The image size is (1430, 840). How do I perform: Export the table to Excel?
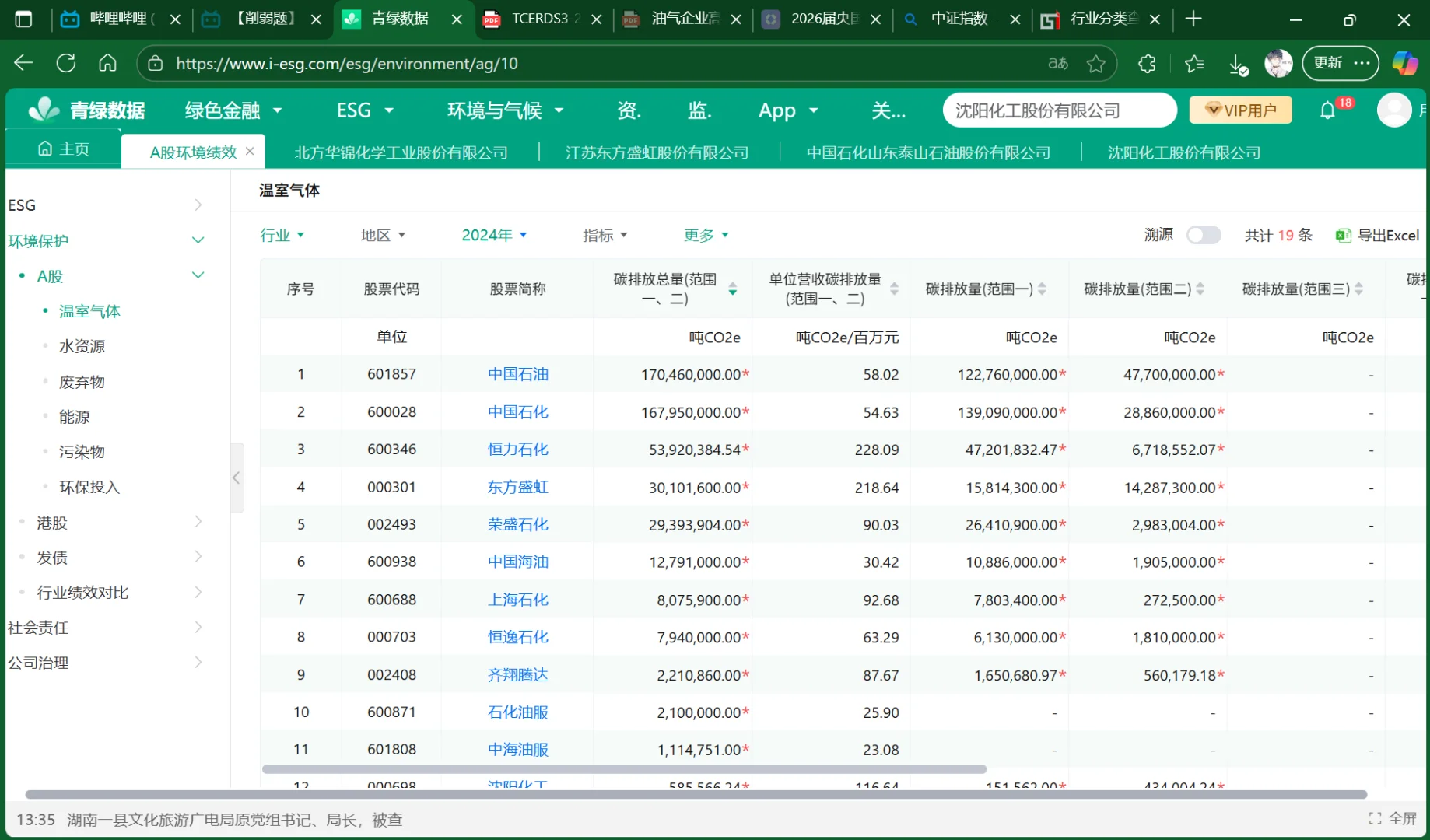1378,235
